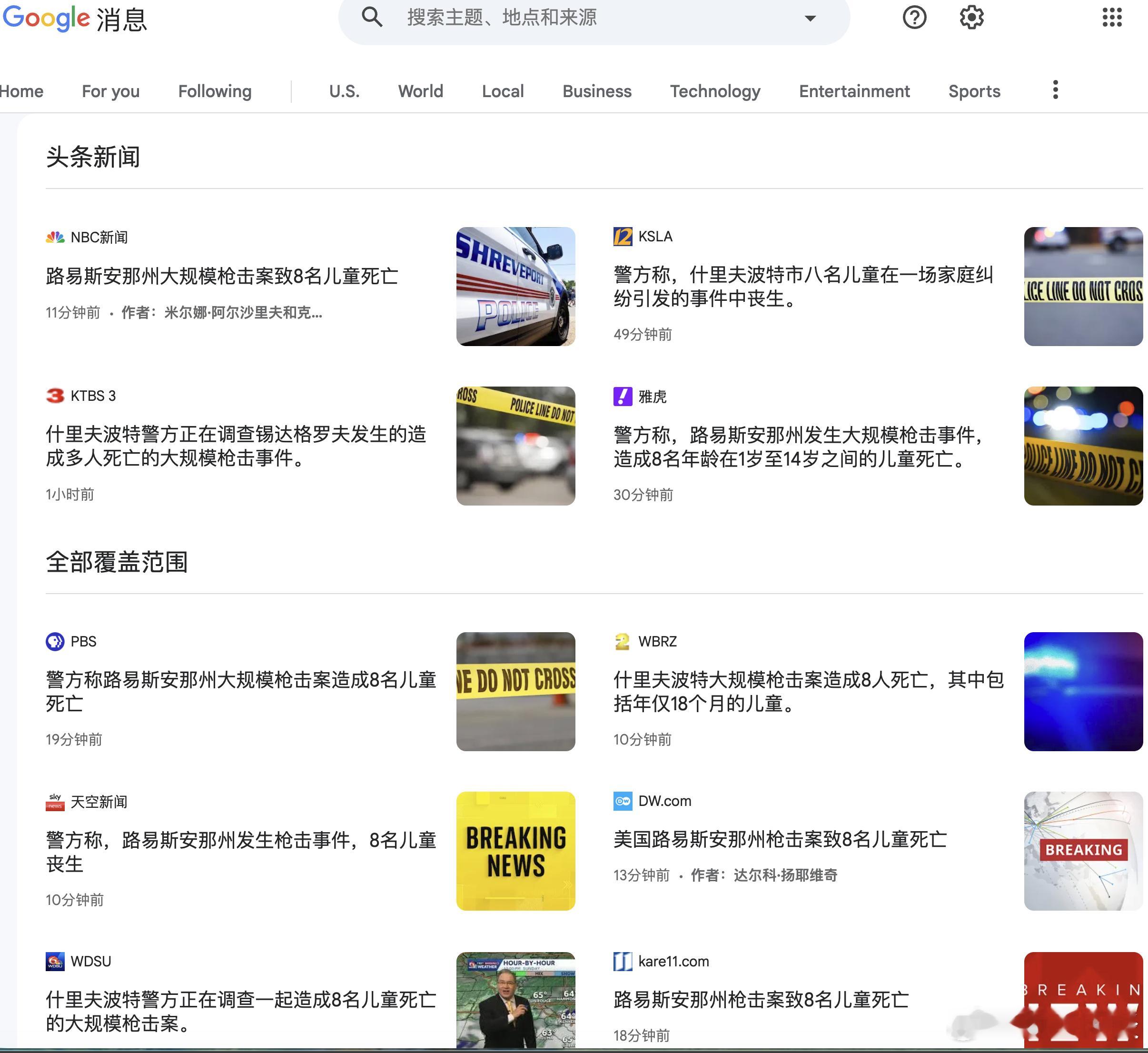Open the Following section
The width and height of the screenshot is (1148, 1053).
point(215,91)
